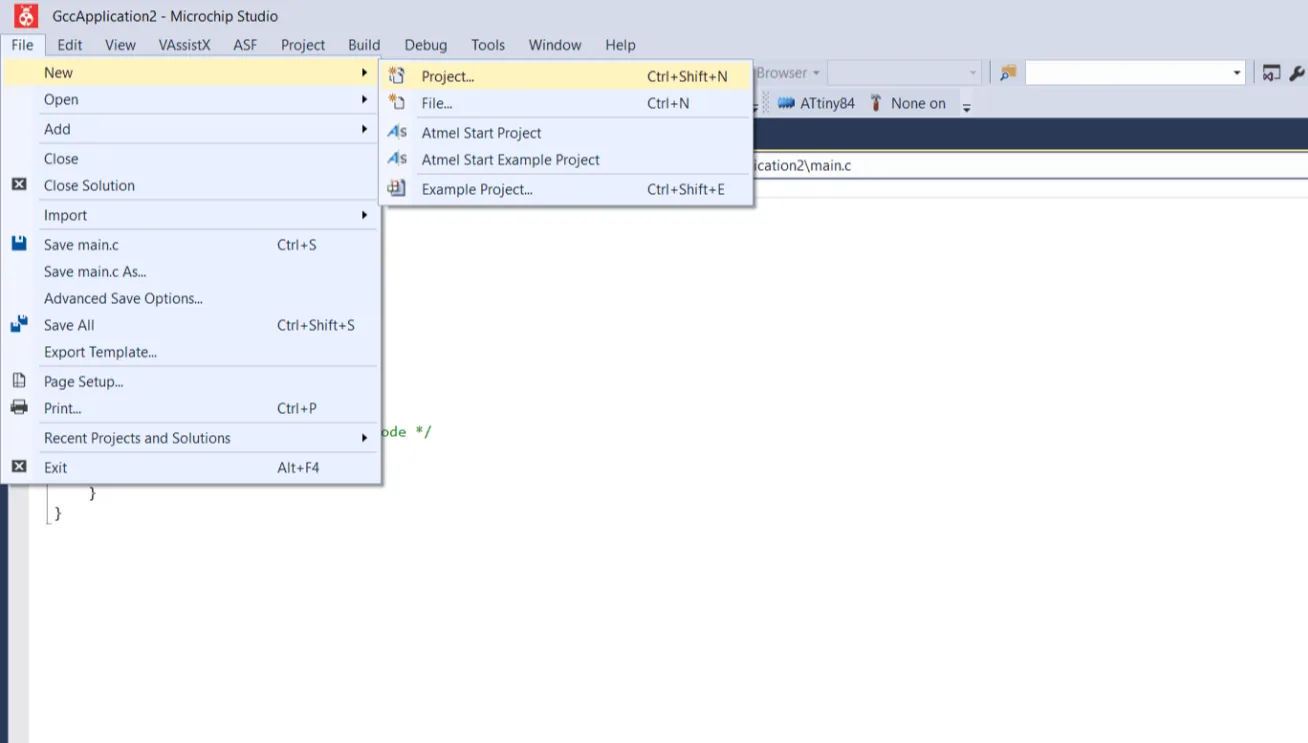Choose Export Template...
The width and height of the screenshot is (1308, 743).
[190, 352]
